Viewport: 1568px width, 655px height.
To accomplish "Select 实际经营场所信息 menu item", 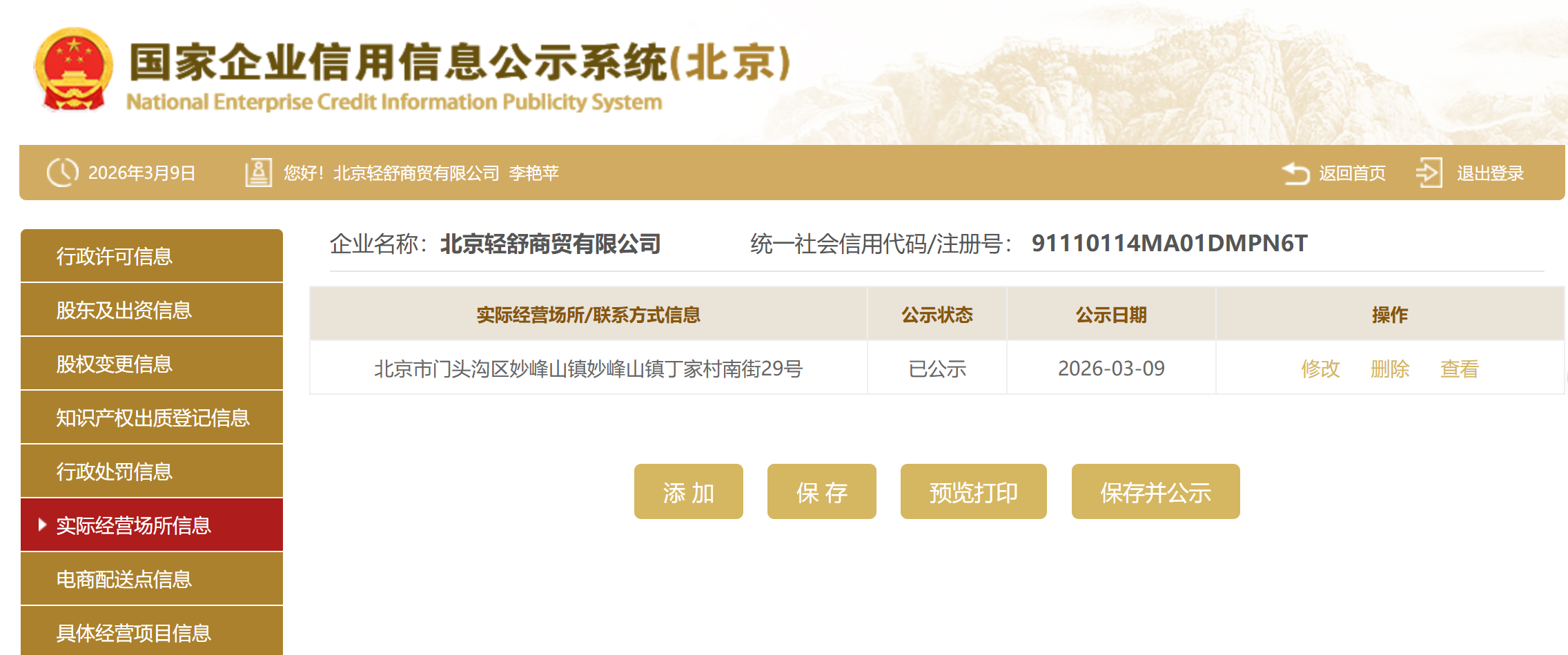I will pos(152,525).
